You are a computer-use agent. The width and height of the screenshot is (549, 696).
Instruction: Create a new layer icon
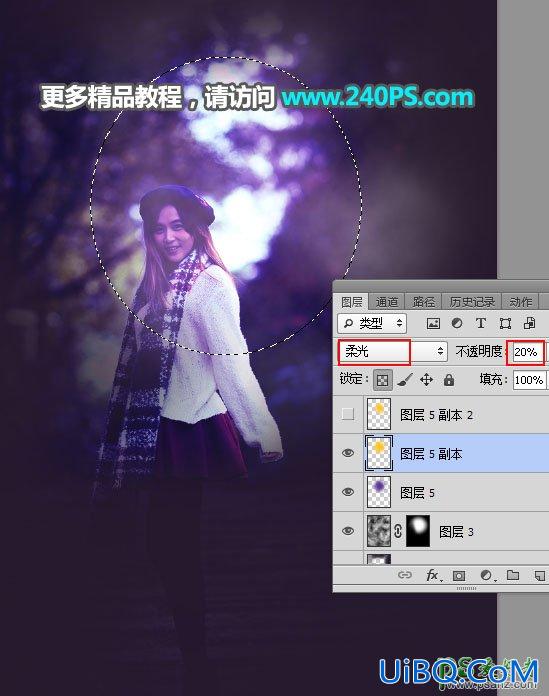(x=540, y=576)
